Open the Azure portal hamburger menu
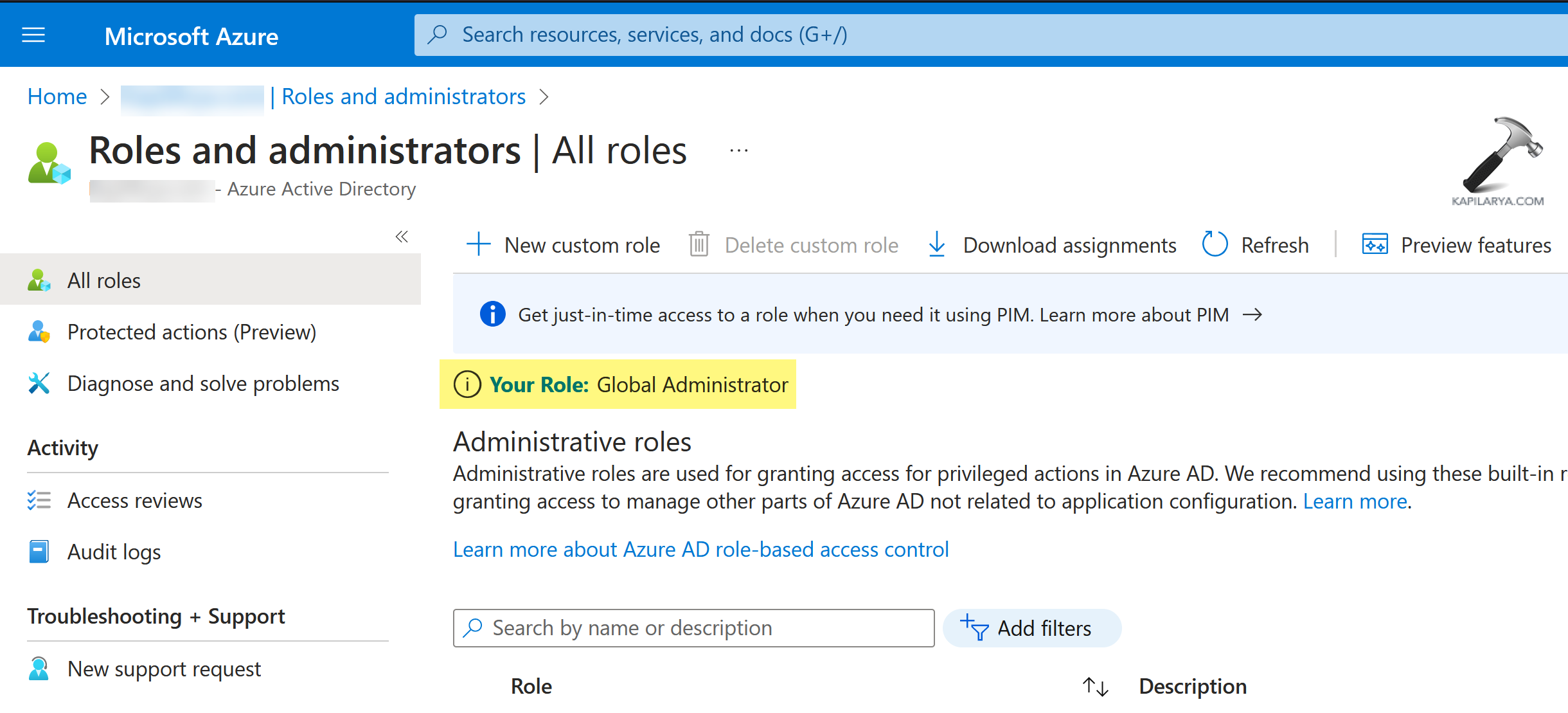Image resolution: width=1568 pixels, height=713 pixels. pos(33,35)
